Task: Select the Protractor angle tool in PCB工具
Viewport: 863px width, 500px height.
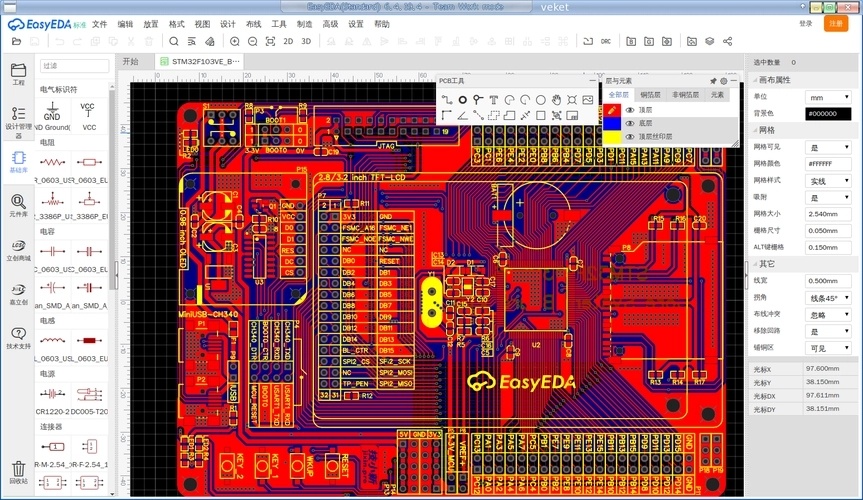Action: pyautogui.click(x=462, y=115)
